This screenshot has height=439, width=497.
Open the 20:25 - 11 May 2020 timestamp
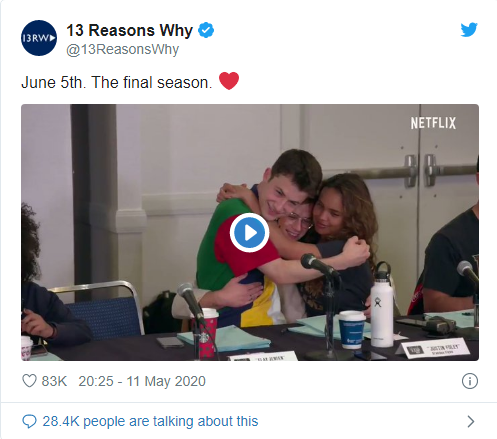(142, 381)
